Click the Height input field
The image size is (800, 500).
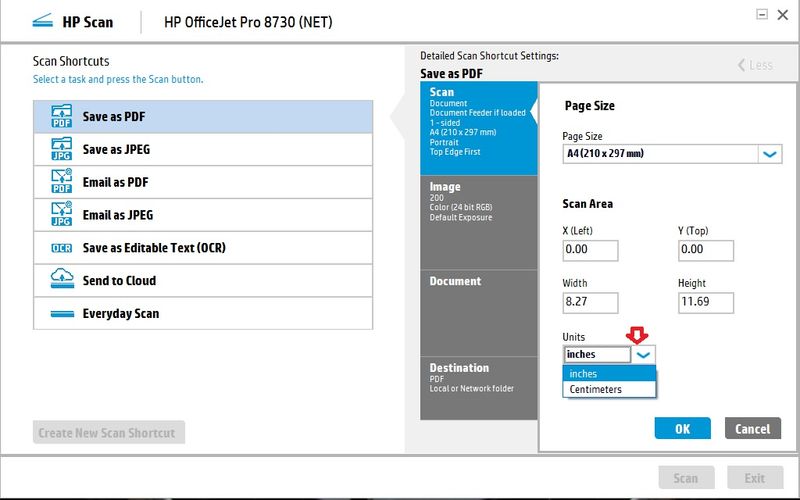coord(706,303)
